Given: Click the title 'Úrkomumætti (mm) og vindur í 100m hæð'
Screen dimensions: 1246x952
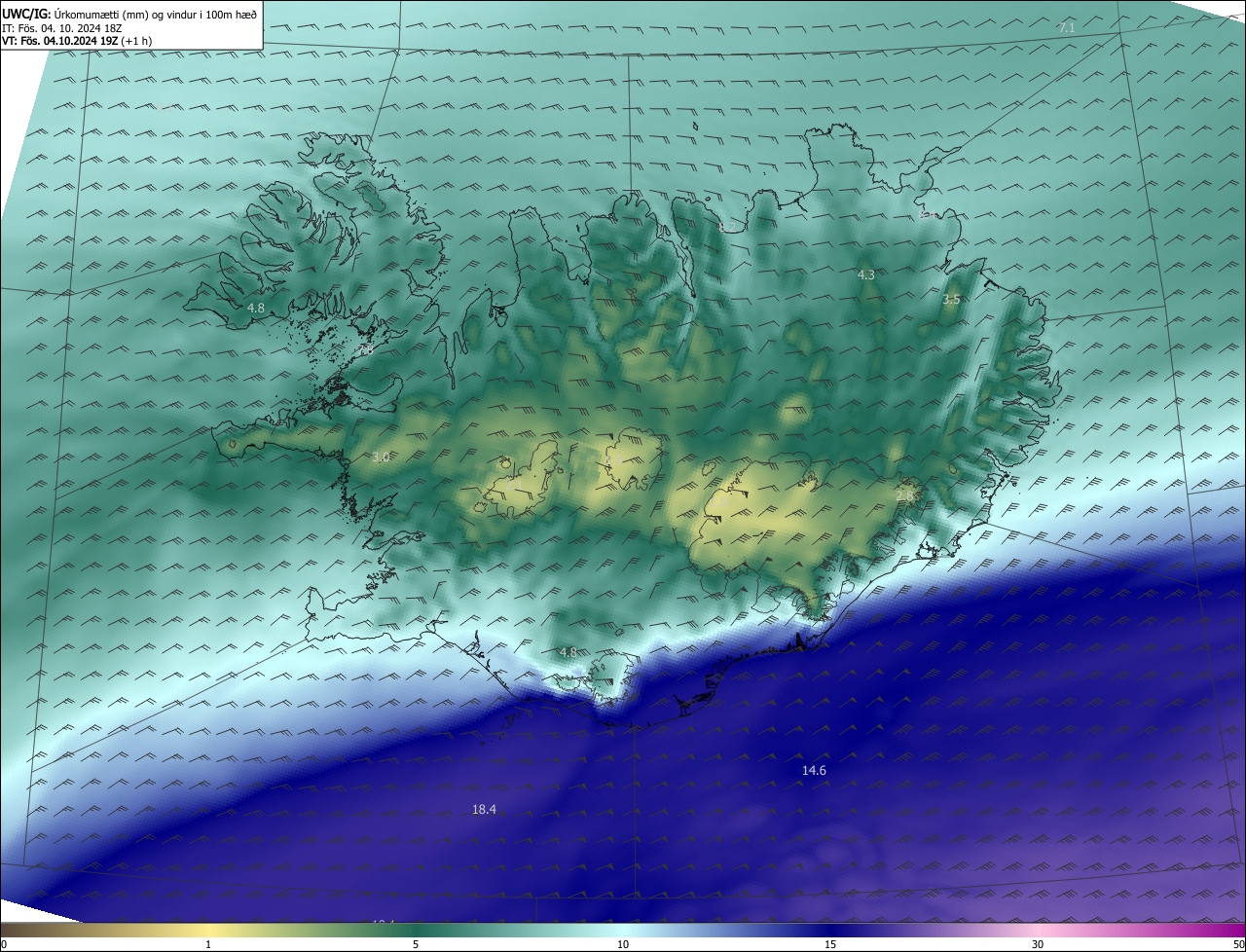Looking at the screenshot, I should point(157,13).
